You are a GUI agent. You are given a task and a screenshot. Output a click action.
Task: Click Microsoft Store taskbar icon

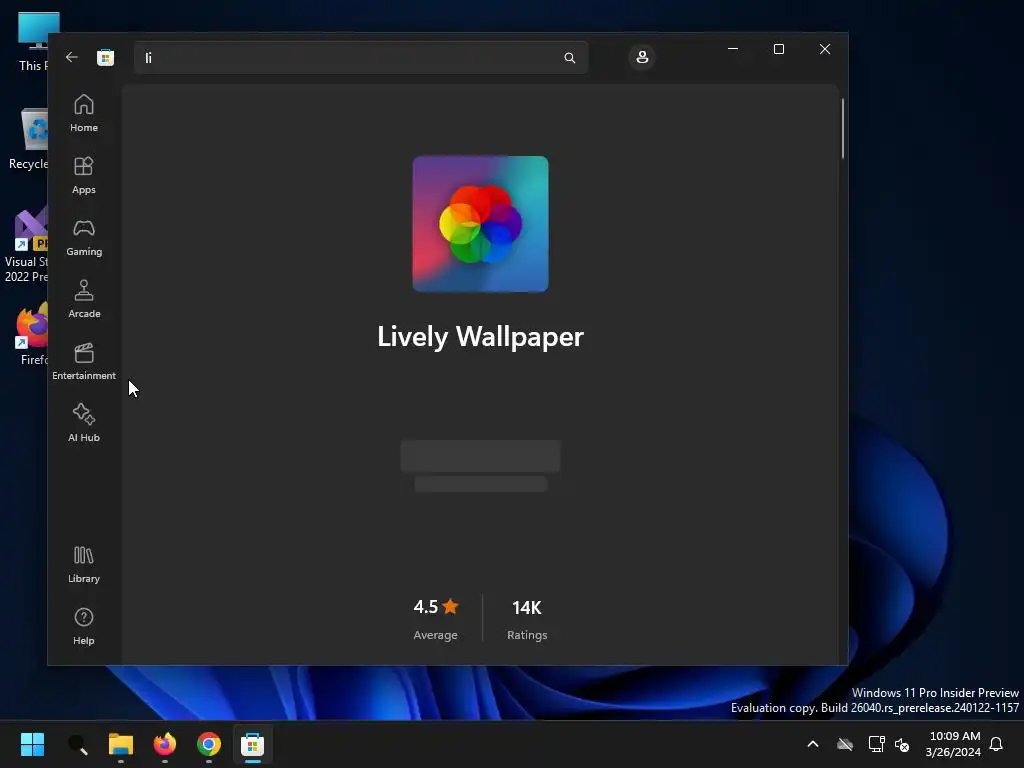[253, 744]
